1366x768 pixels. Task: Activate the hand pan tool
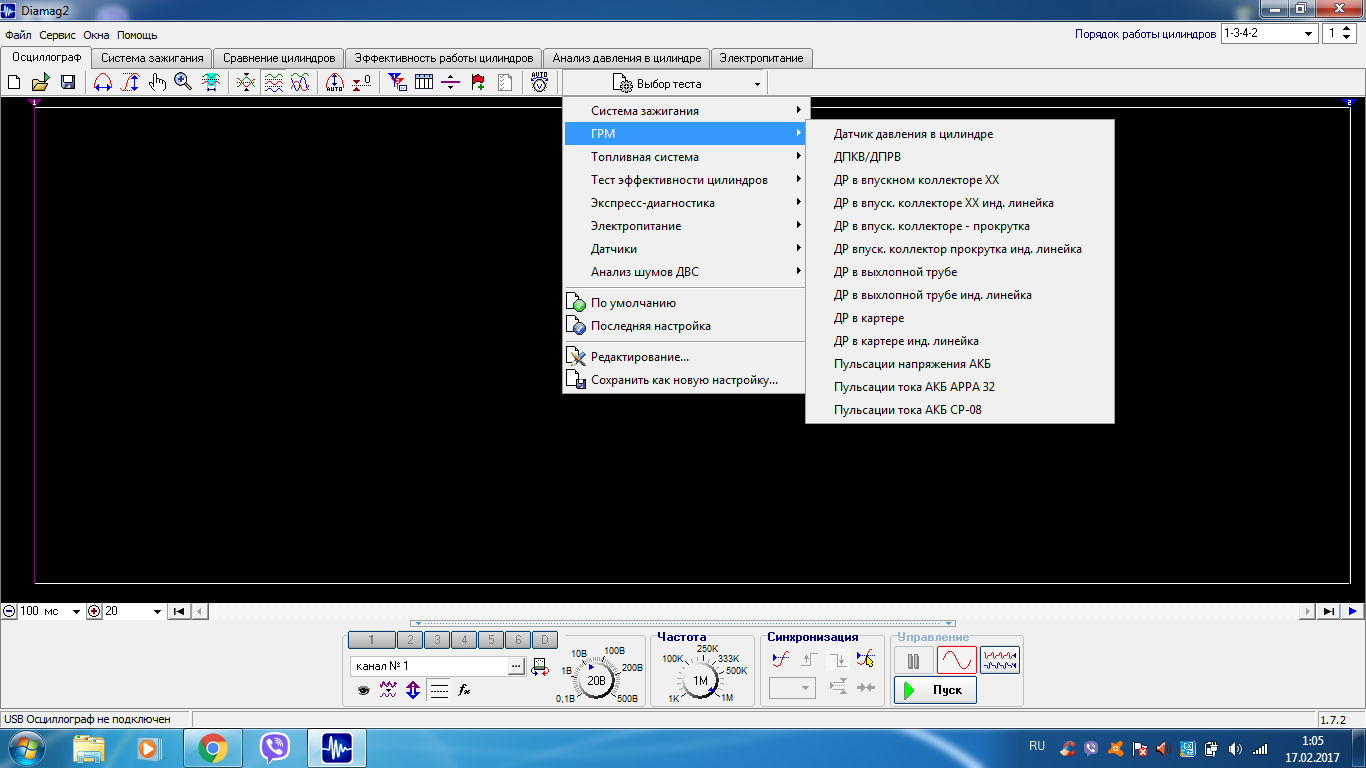coord(157,83)
